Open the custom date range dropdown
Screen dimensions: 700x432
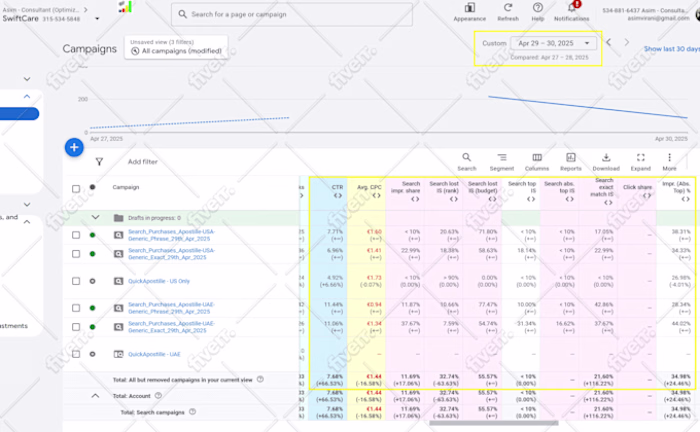pyautogui.click(x=553, y=43)
